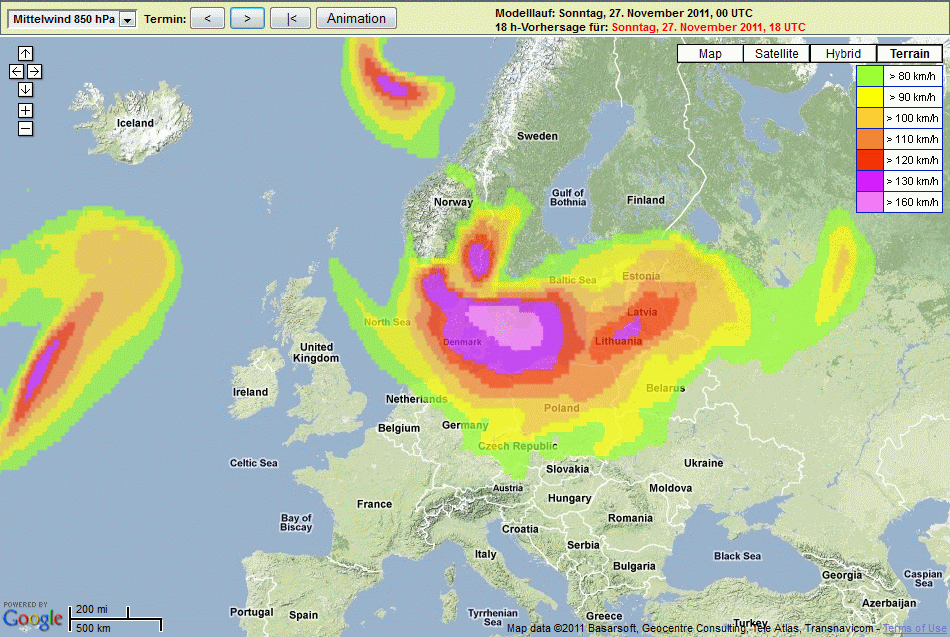Advance to the next forecast time step
The height and width of the screenshot is (637, 950).
(x=247, y=18)
